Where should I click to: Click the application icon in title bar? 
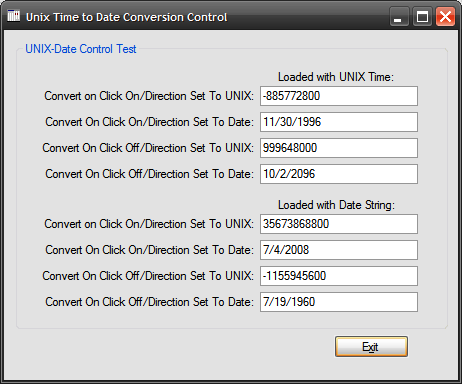tap(14, 15)
